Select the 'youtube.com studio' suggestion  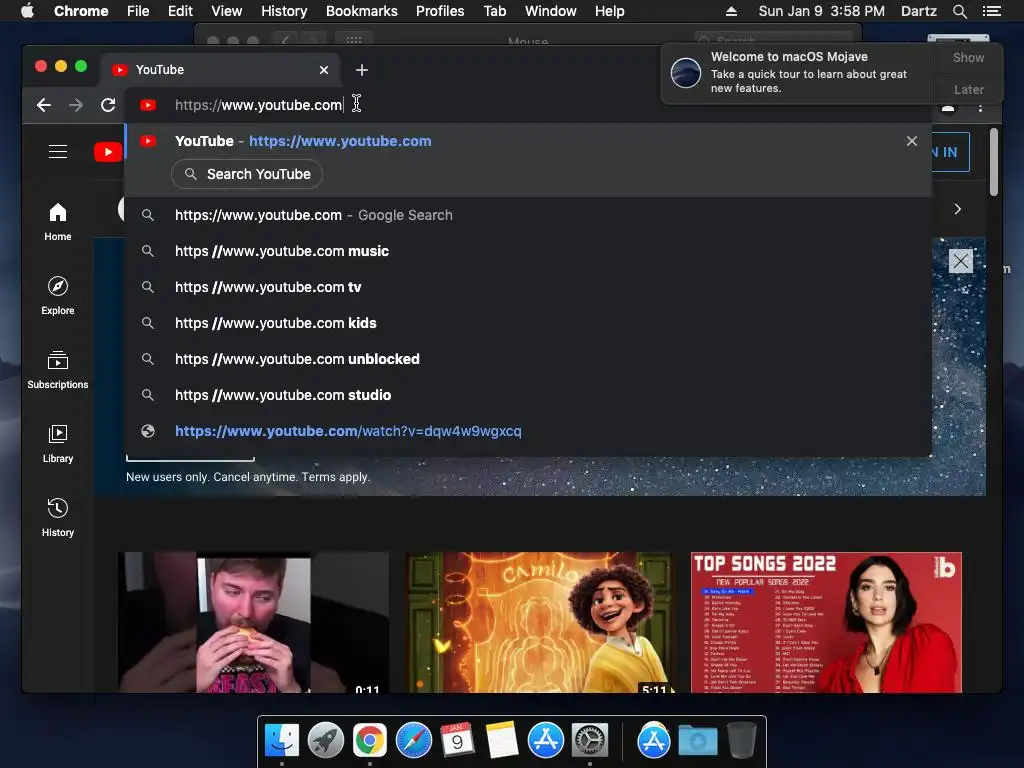coord(528,394)
